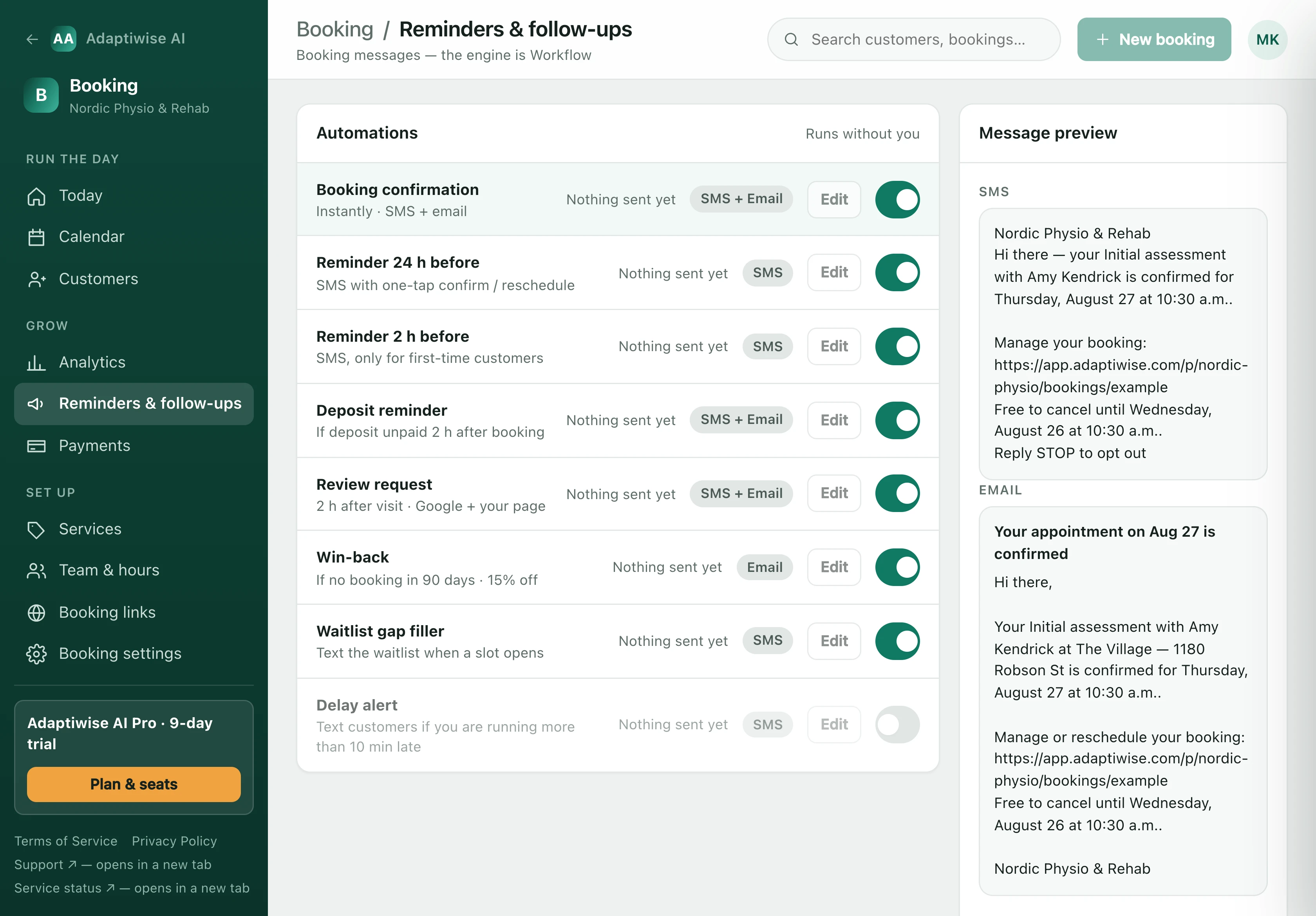Click the Today home icon

(x=36, y=196)
